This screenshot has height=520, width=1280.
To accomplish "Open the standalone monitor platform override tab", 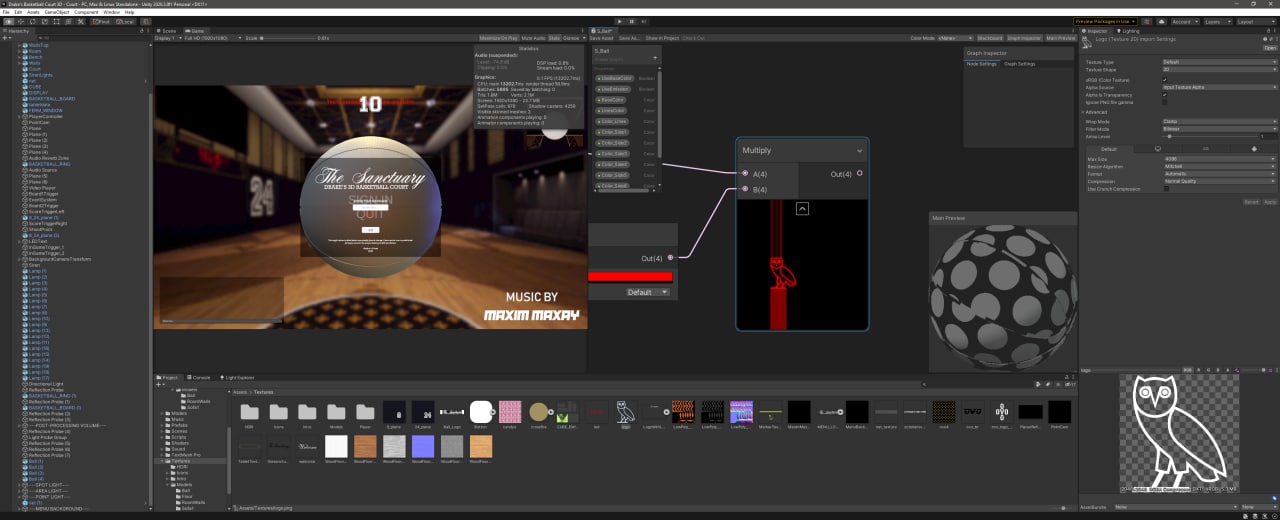I will (1158, 148).
